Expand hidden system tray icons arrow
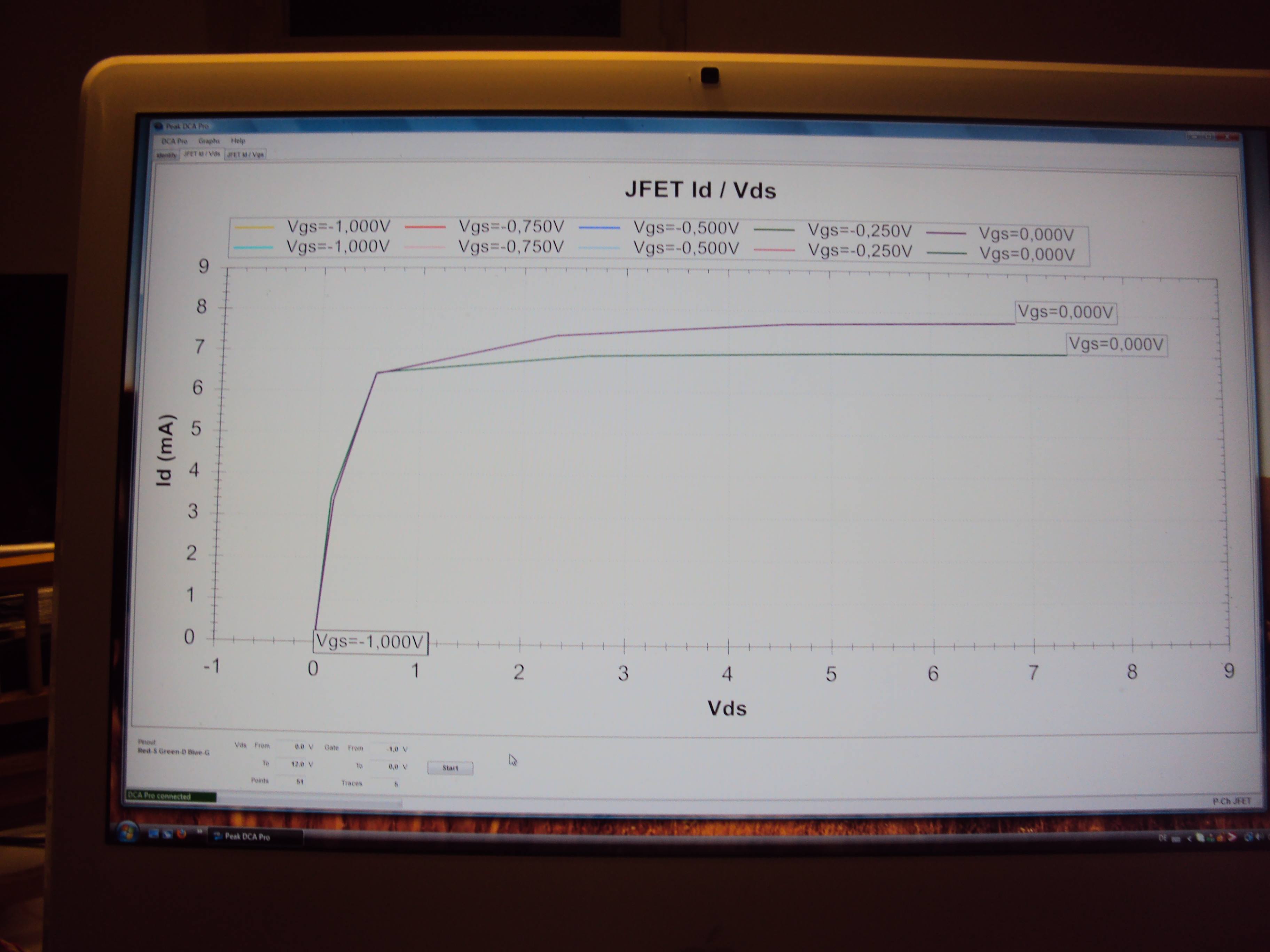 pos(1190,838)
